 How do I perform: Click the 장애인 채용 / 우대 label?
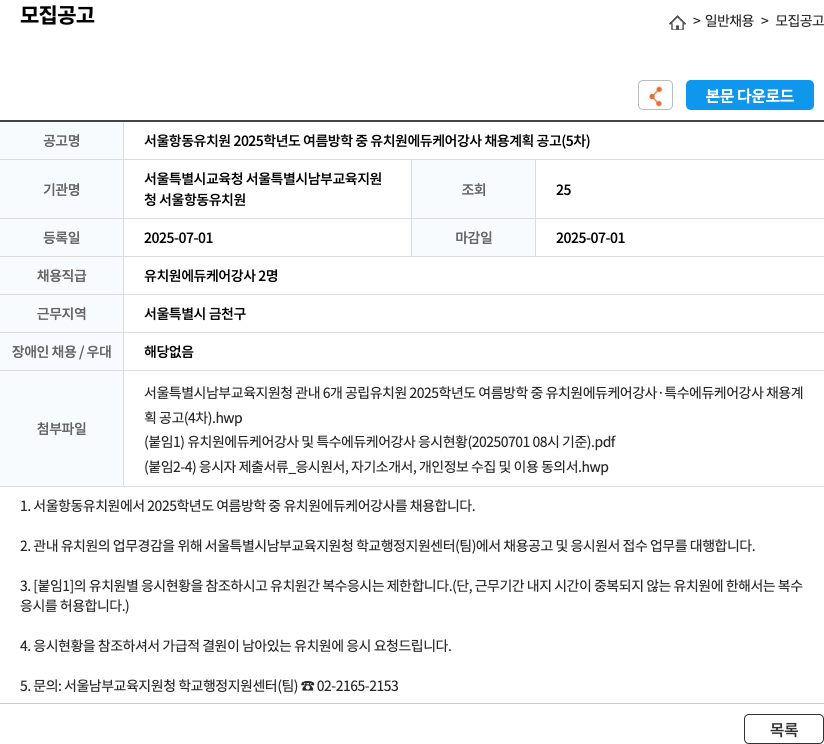[x=61, y=352]
